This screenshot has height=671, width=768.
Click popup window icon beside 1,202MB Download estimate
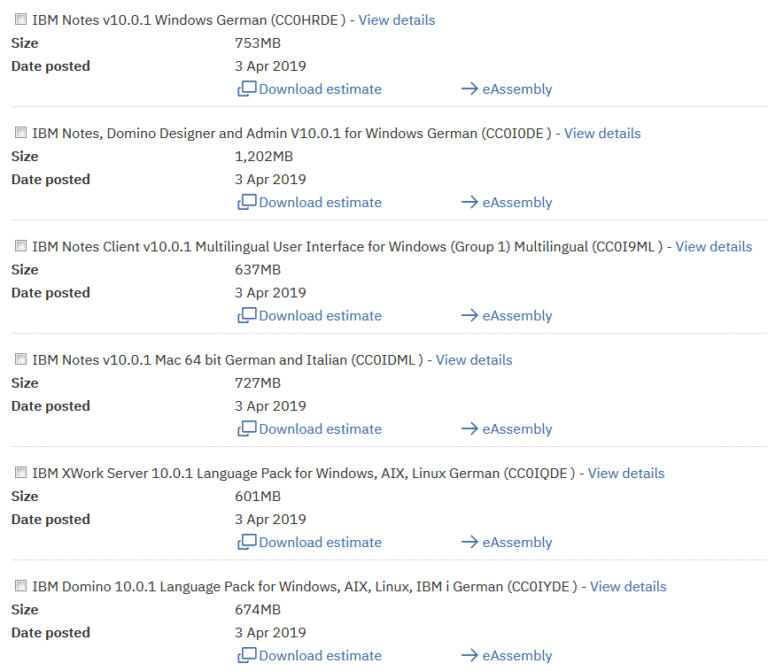pos(247,202)
